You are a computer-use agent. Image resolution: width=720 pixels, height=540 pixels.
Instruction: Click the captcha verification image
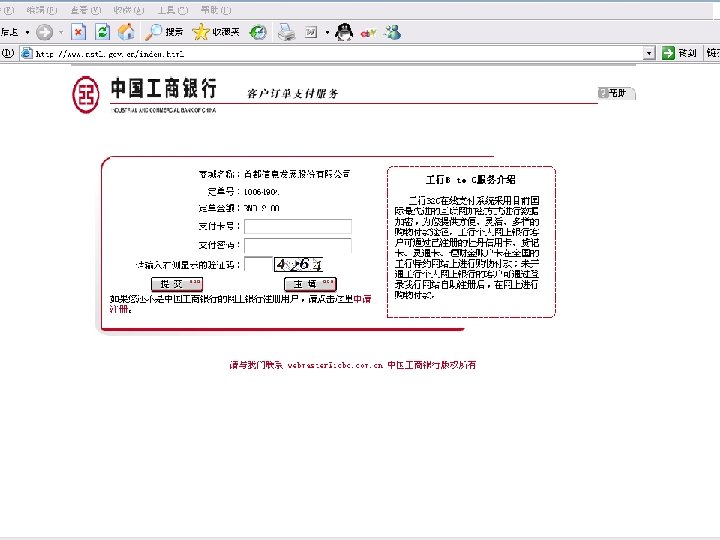[298, 264]
